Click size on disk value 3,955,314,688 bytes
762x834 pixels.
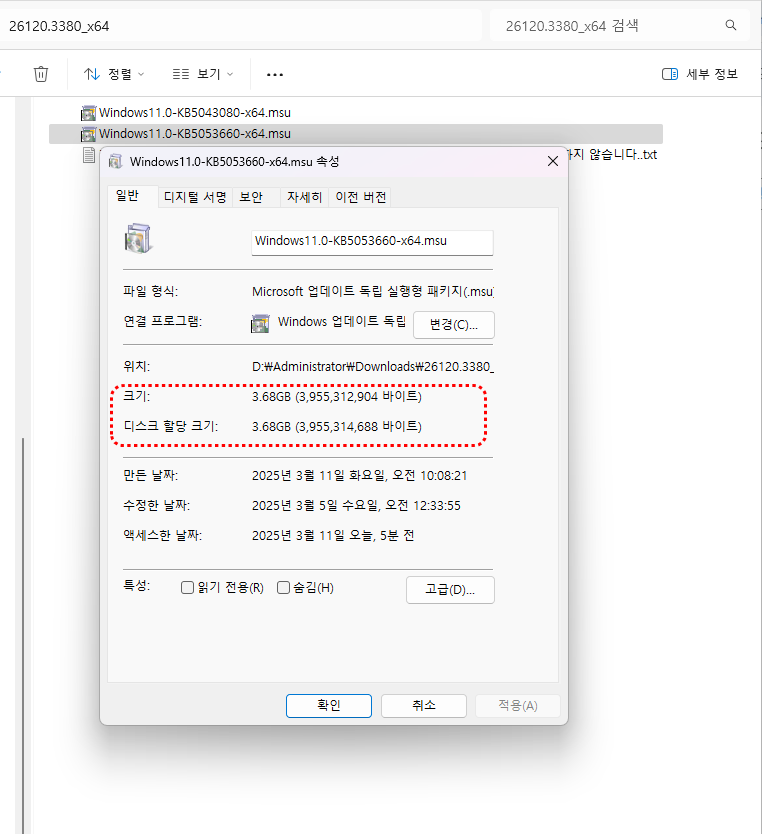click(x=337, y=427)
